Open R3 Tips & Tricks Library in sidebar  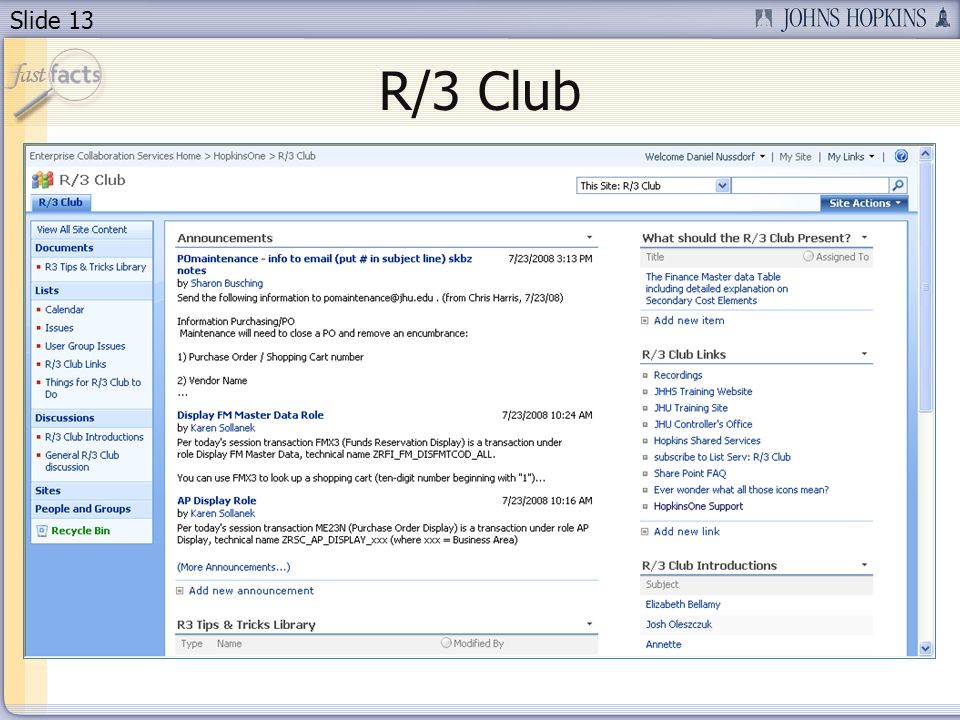[96, 267]
